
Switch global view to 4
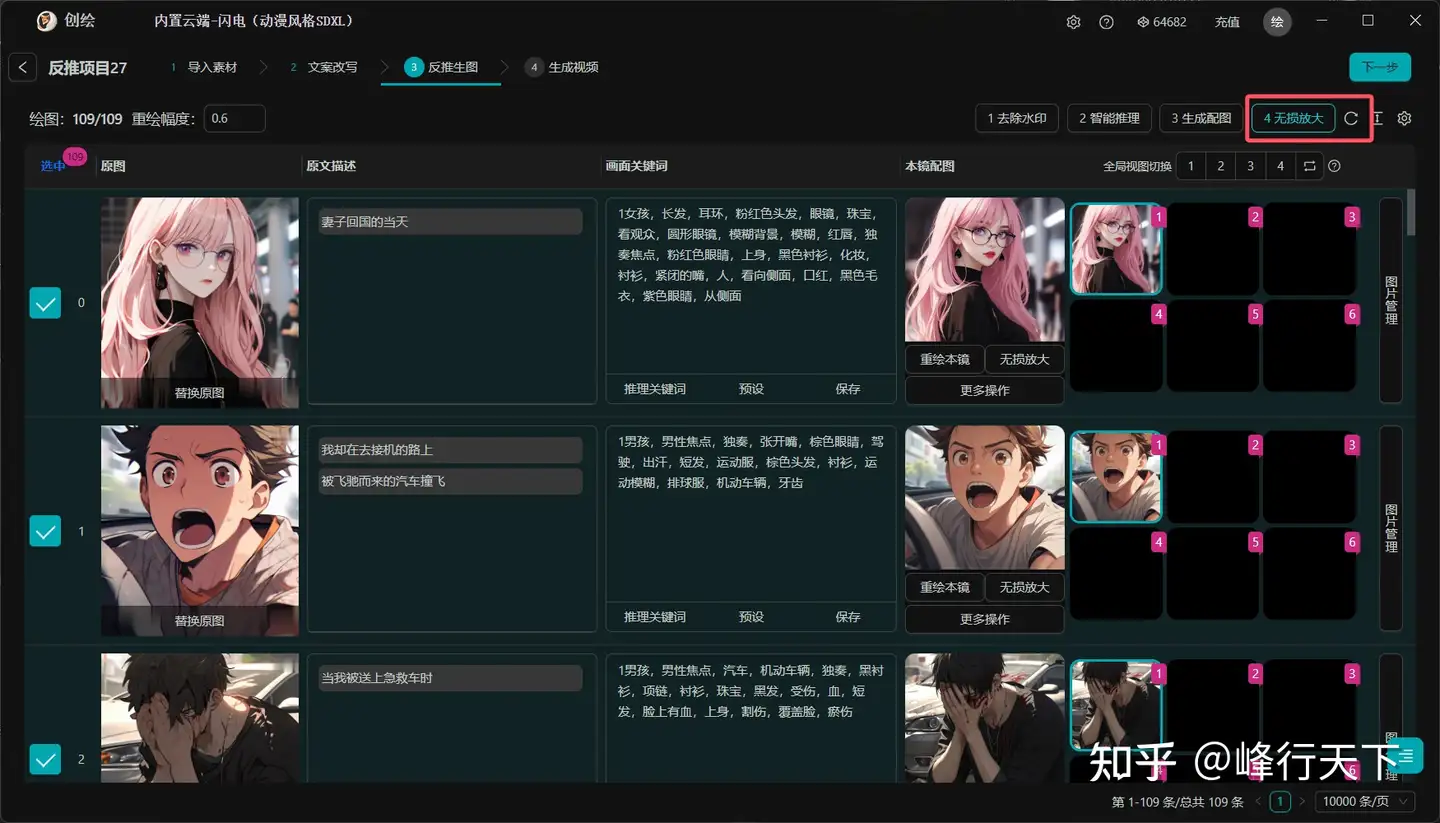click(x=1280, y=166)
